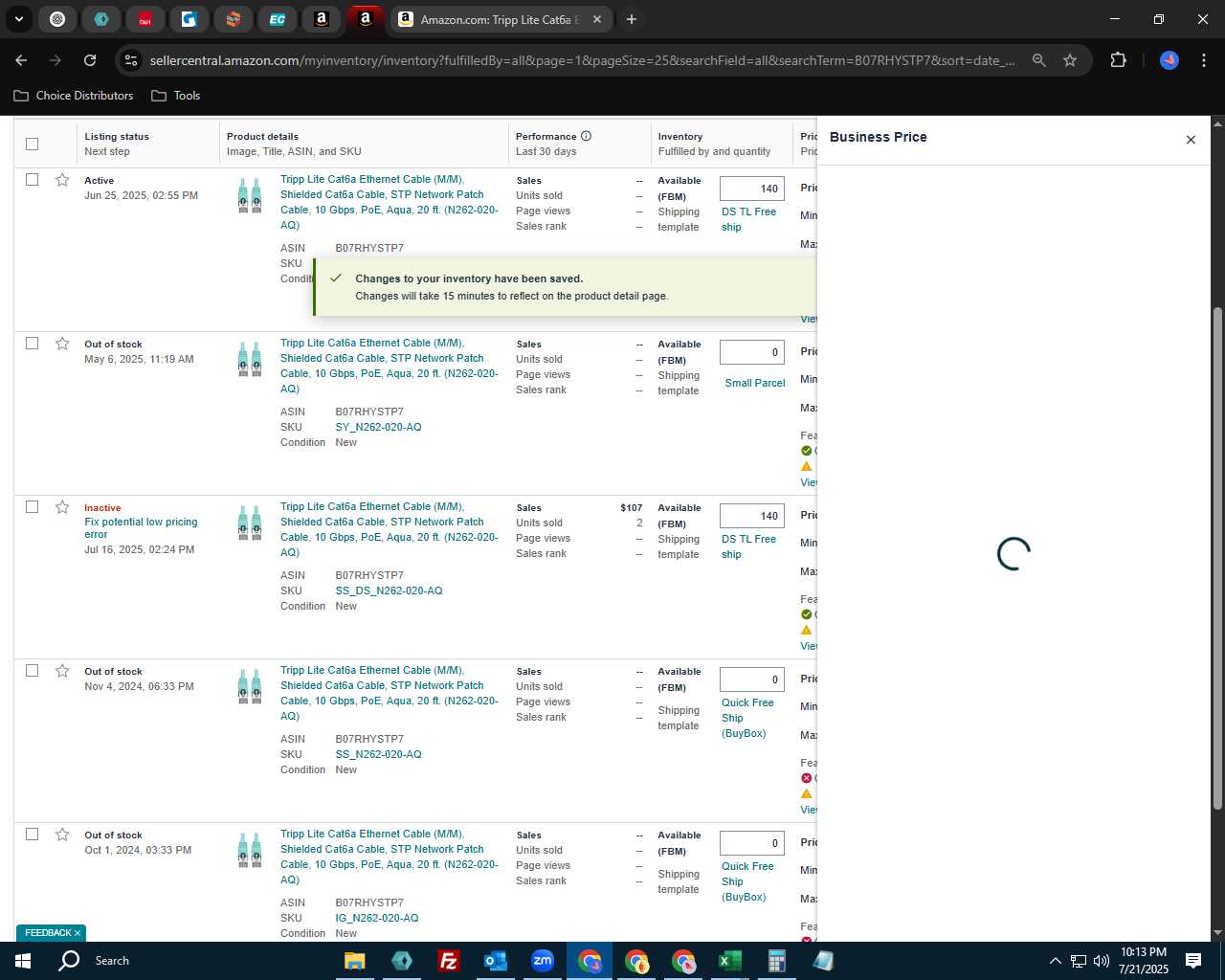The image size is (1225, 980).
Task: Close the Amazon.com Tripp Lite tab
Action: point(597,19)
